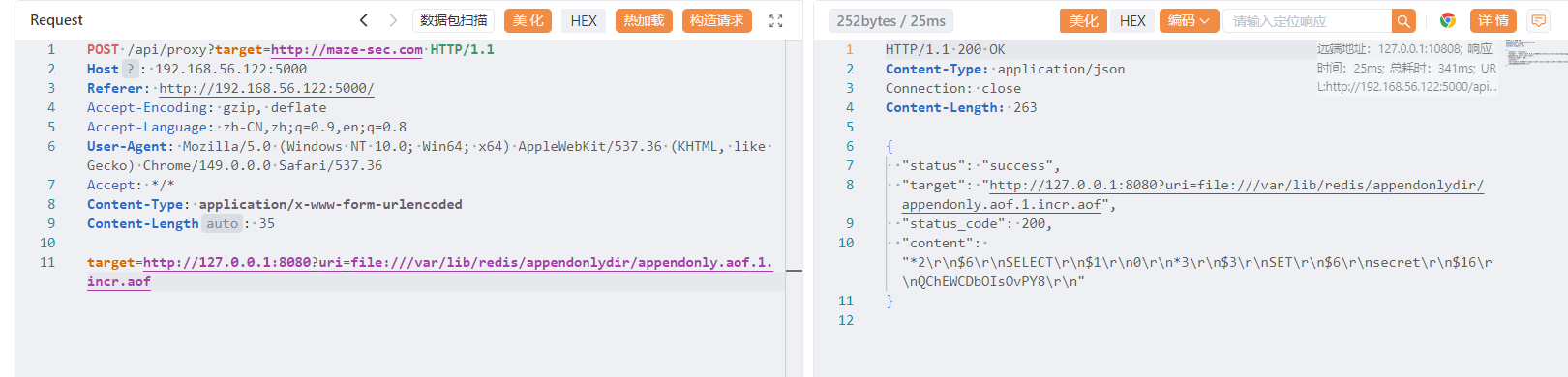Toggle 美化 beautify in Response panel

[x=1083, y=20]
